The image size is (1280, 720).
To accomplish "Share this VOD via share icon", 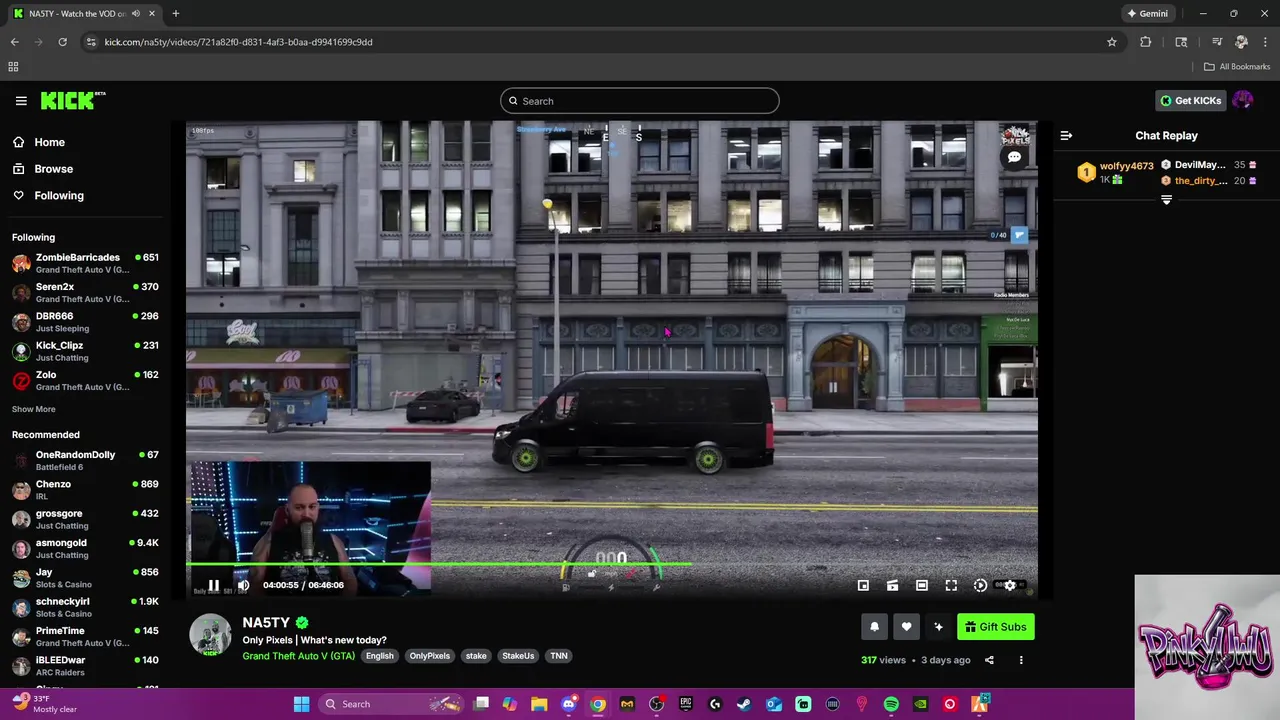I will pyautogui.click(x=989, y=660).
